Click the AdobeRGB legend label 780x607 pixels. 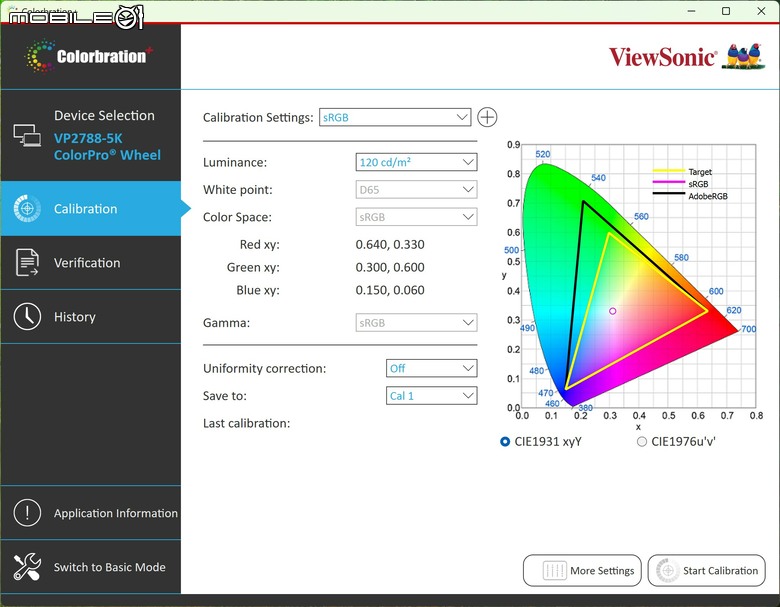click(708, 196)
